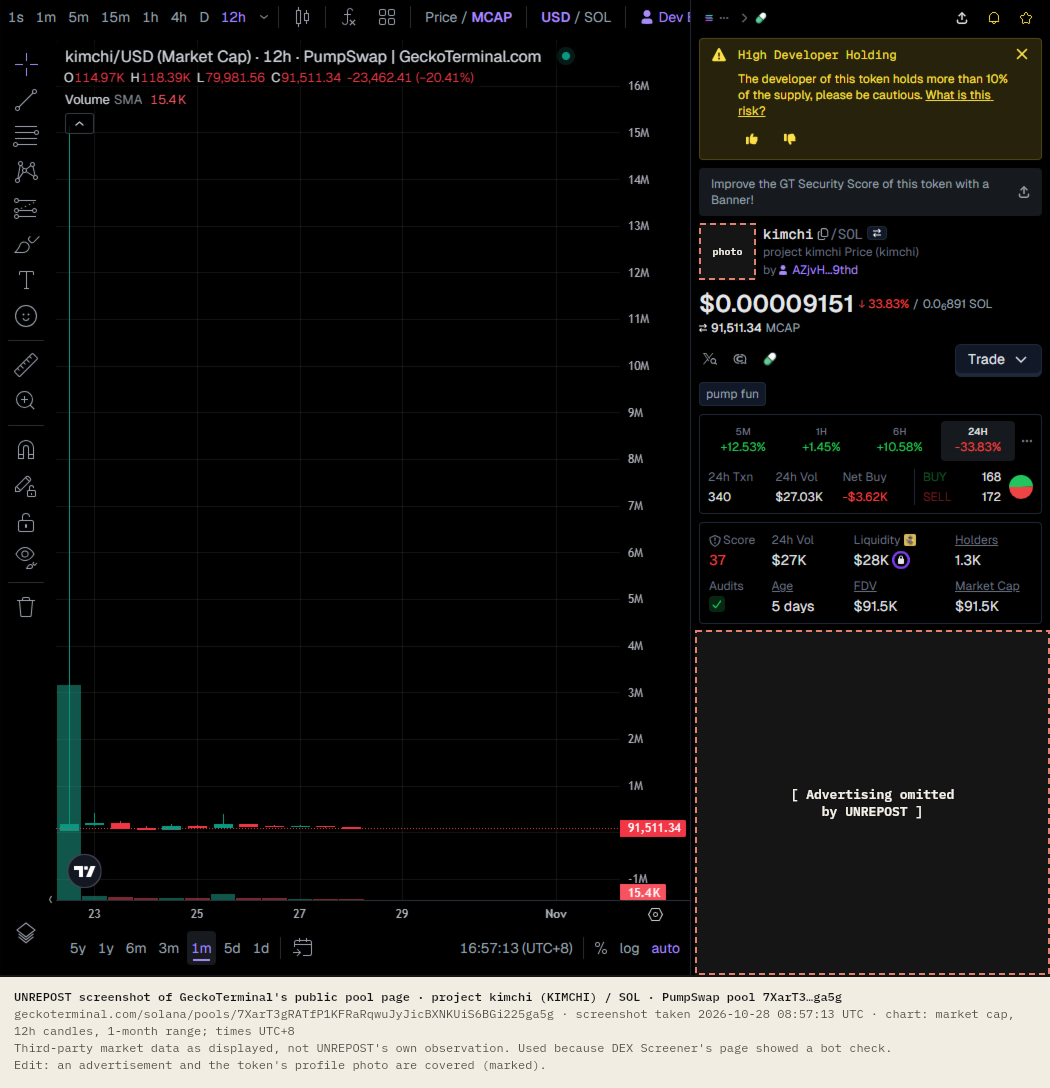Set chart currency to SOL
The height and width of the screenshot is (1088, 1050).
pyautogui.click(x=598, y=17)
